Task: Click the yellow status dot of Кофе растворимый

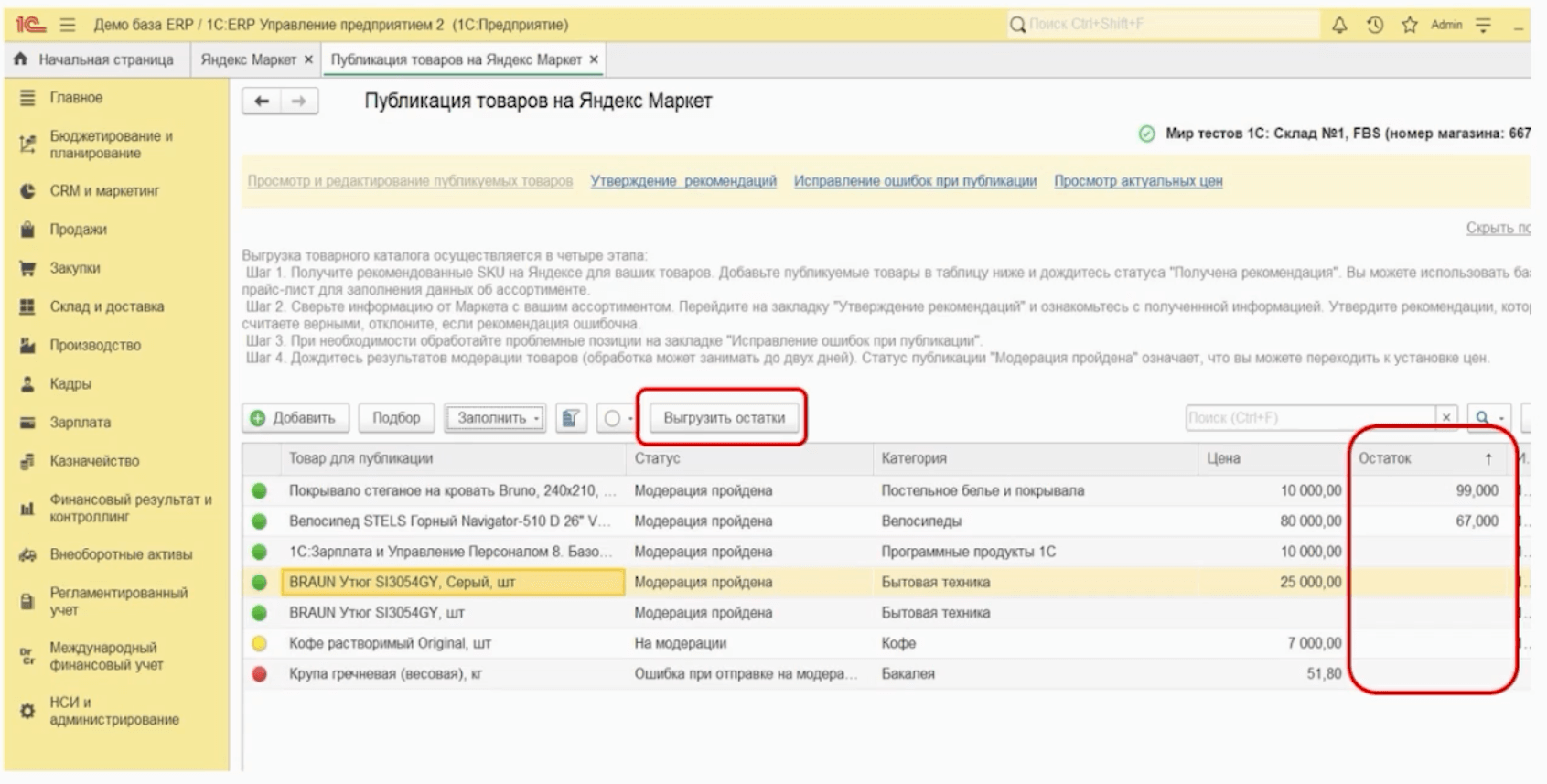Action: pos(260,643)
